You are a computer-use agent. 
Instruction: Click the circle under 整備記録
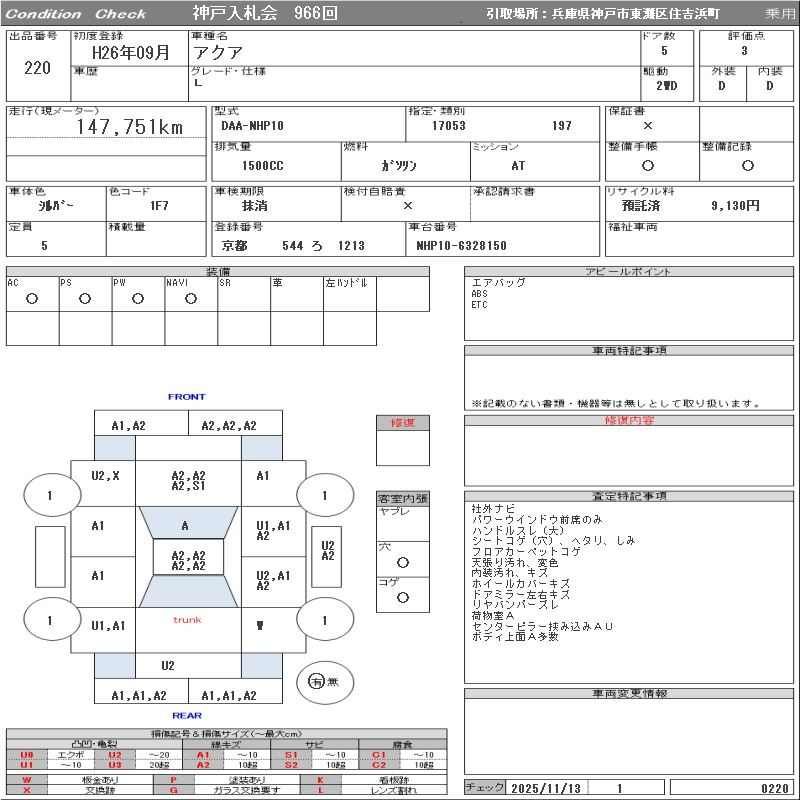746,166
